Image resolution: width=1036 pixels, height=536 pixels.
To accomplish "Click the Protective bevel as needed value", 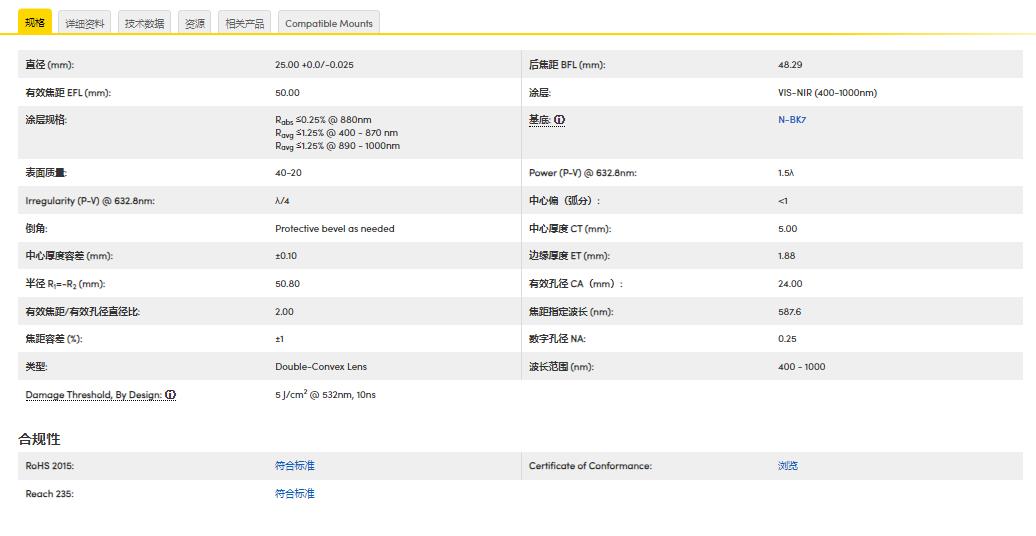I will tap(334, 229).
